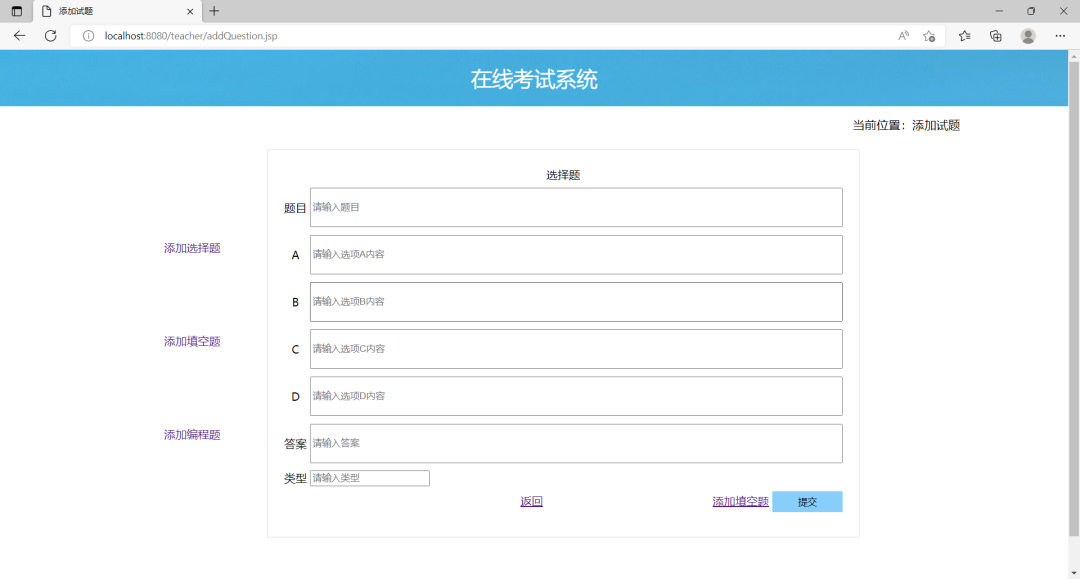This screenshot has width=1080, height=579.
Task: Open the 添加填空题 link beside the submit button
Action: pyautogui.click(x=741, y=500)
